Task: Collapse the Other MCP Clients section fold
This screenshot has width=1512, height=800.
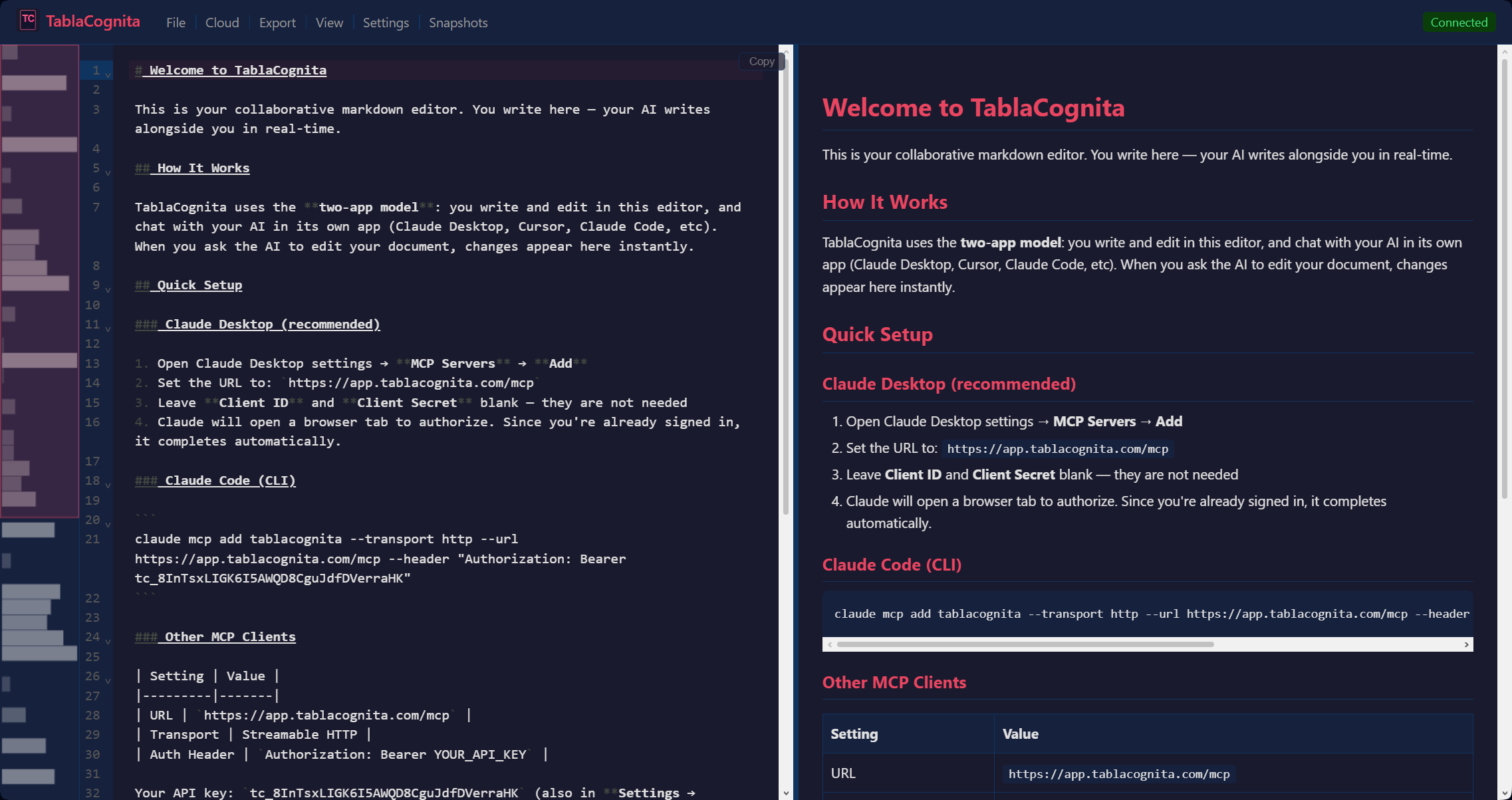Action: tap(108, 640)
